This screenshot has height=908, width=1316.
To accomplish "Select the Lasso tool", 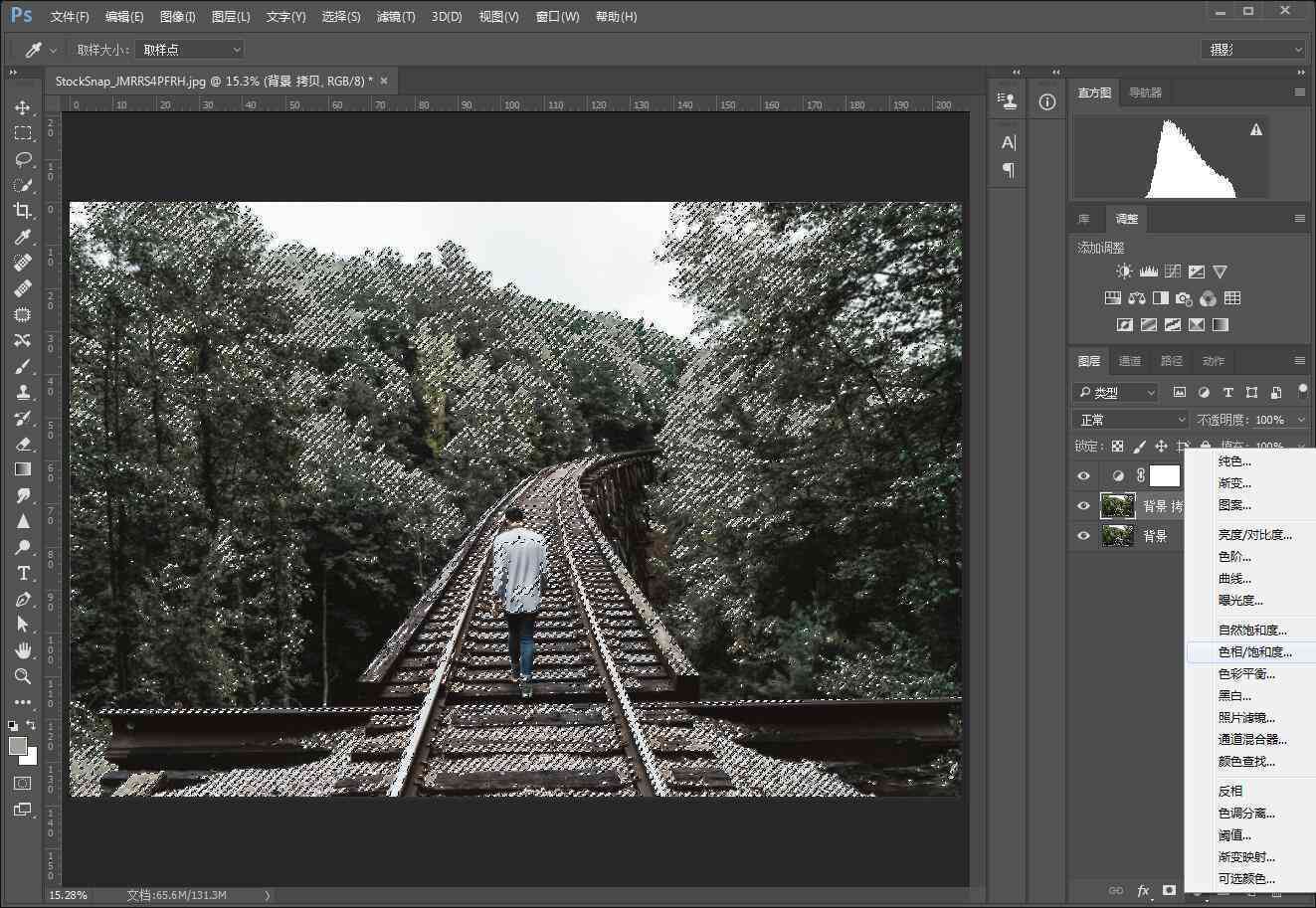I will point(23,159).
